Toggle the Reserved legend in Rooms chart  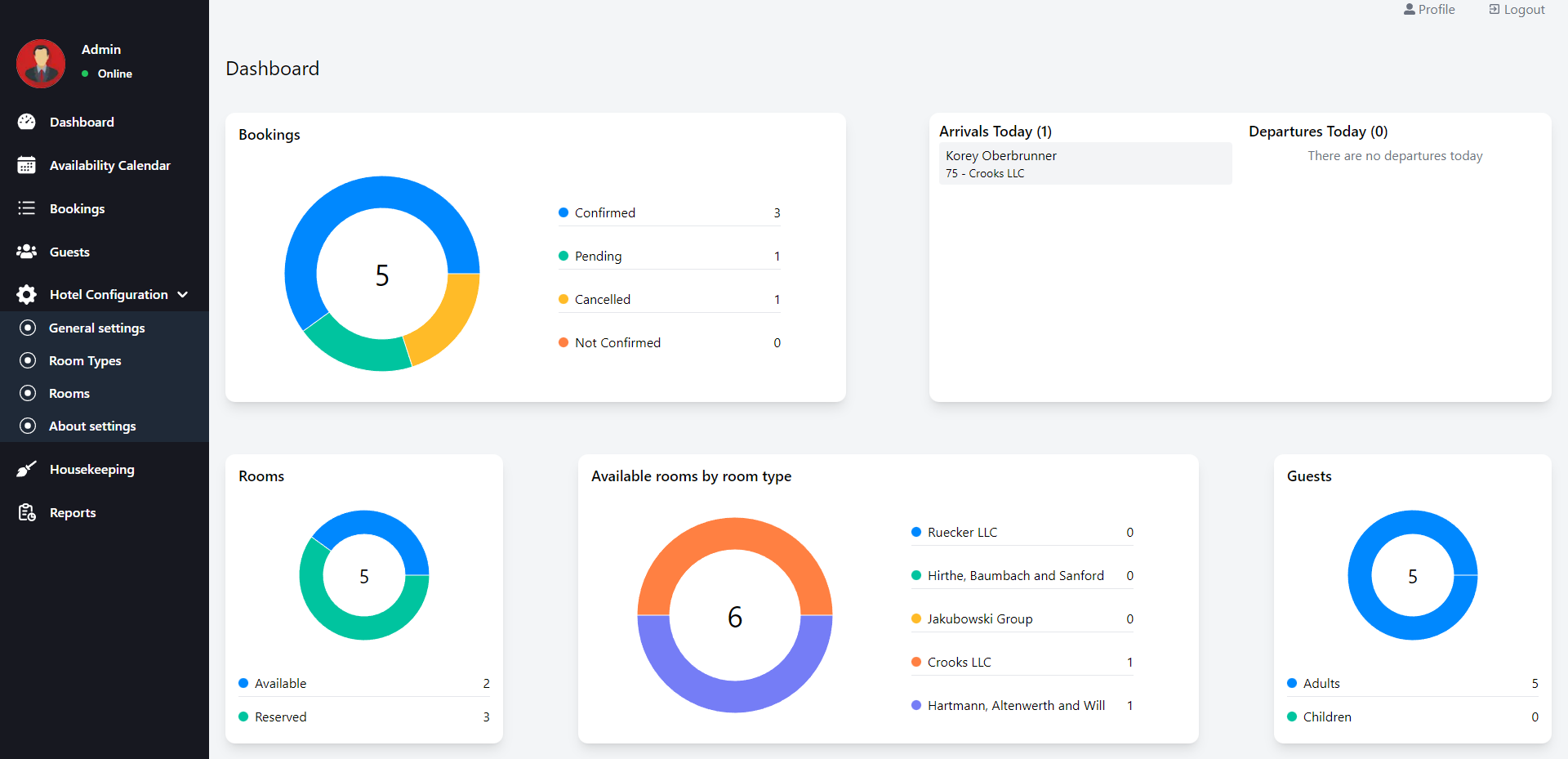pyautogui.click(x=281, y=717)
